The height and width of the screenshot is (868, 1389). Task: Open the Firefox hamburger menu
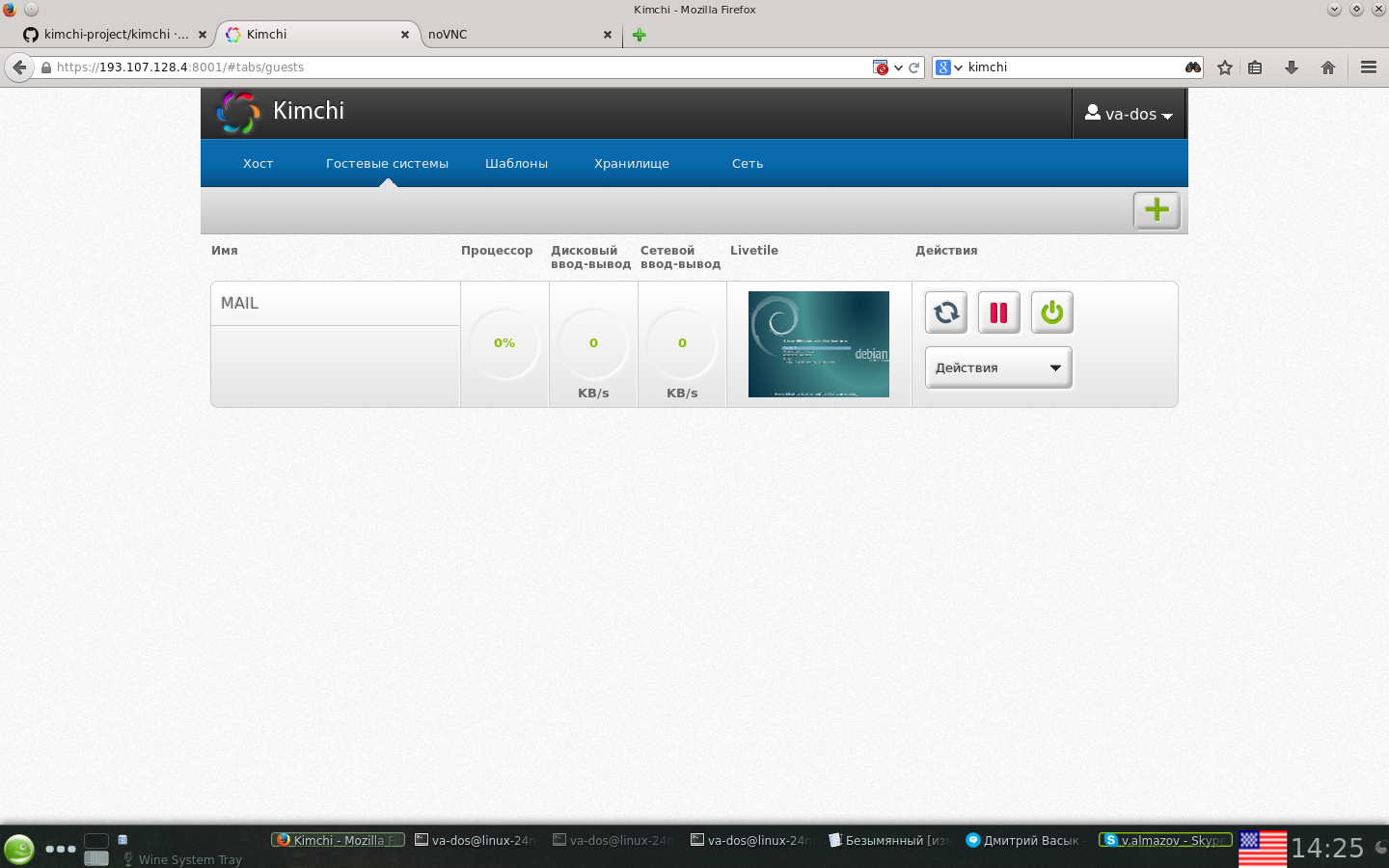coord(1369,68)
